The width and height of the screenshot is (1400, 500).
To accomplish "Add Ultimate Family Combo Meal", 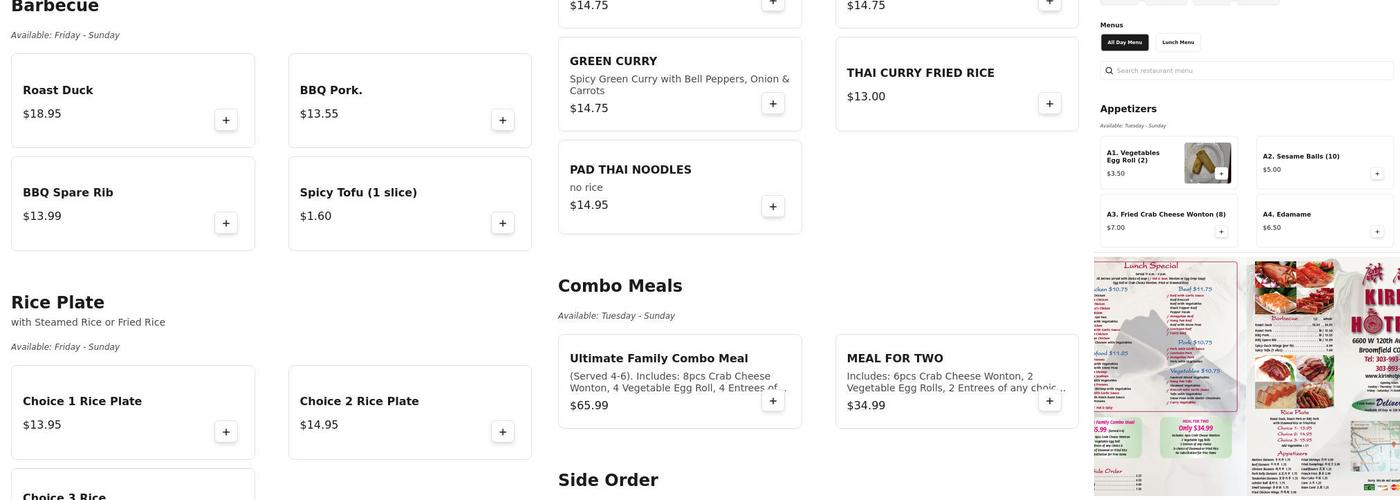I will point(772,401).
